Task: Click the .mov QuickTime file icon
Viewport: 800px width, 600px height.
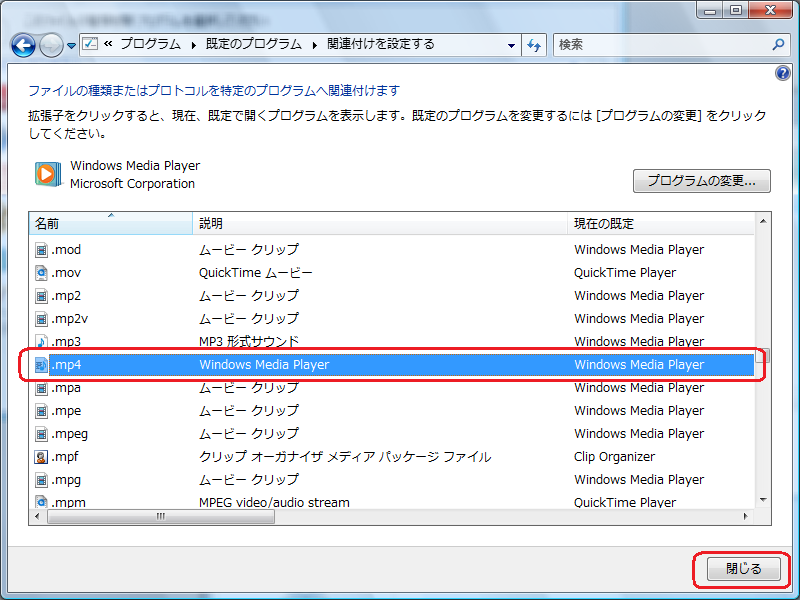Action: coord(41,273)
